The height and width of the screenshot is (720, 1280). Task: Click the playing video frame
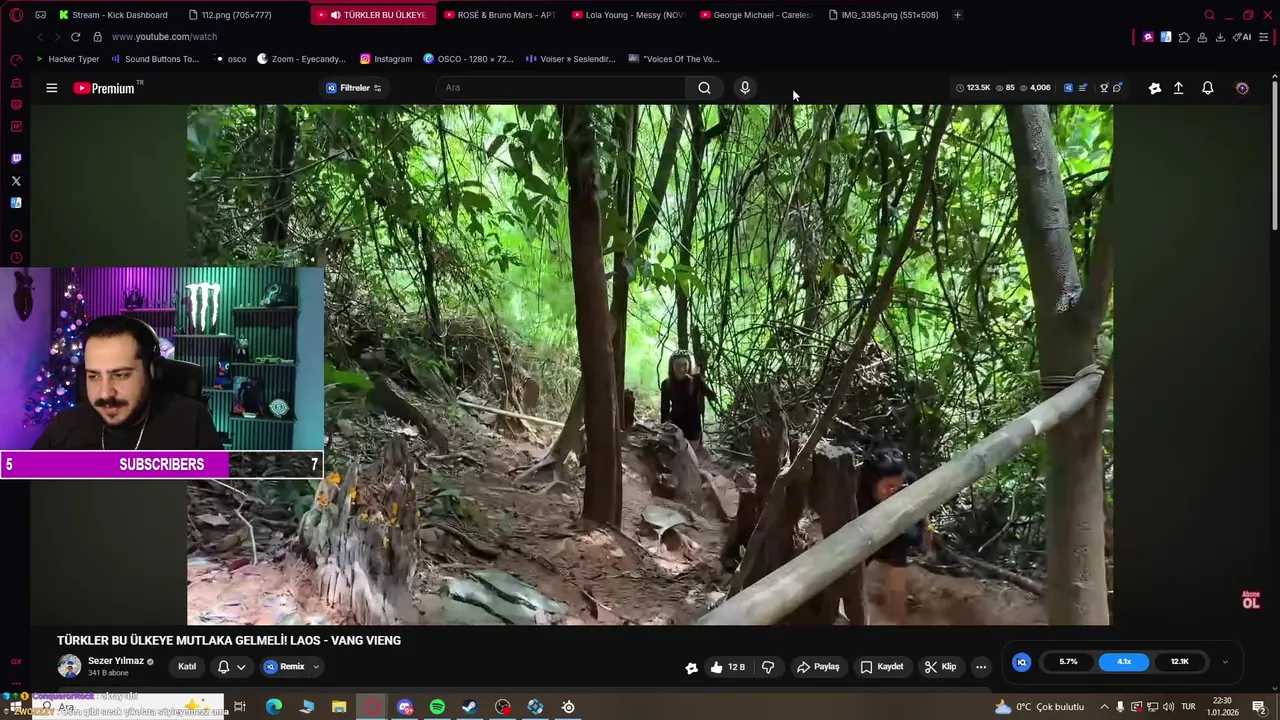pos(650,365)
